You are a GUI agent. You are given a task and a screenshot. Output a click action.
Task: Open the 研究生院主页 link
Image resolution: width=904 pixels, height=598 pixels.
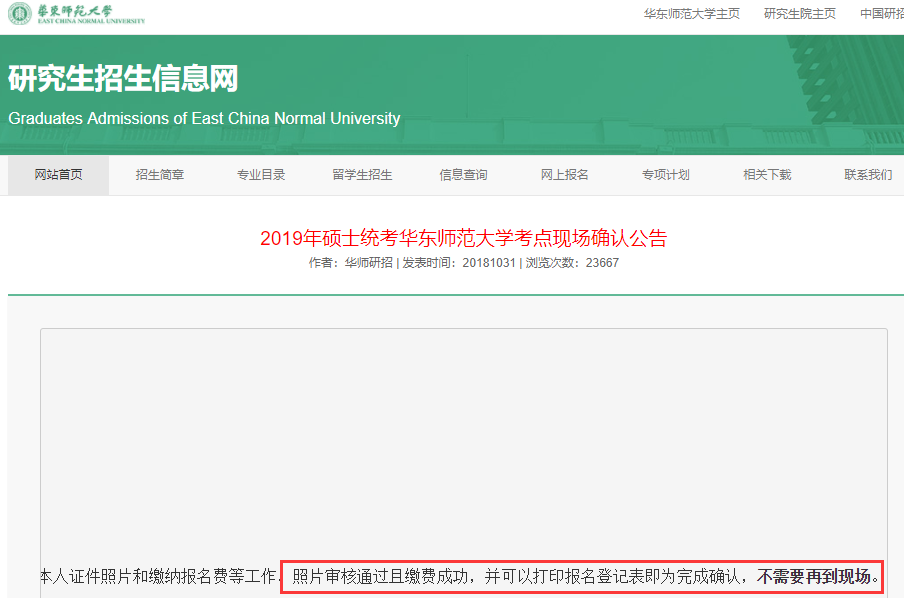(799, 14)
